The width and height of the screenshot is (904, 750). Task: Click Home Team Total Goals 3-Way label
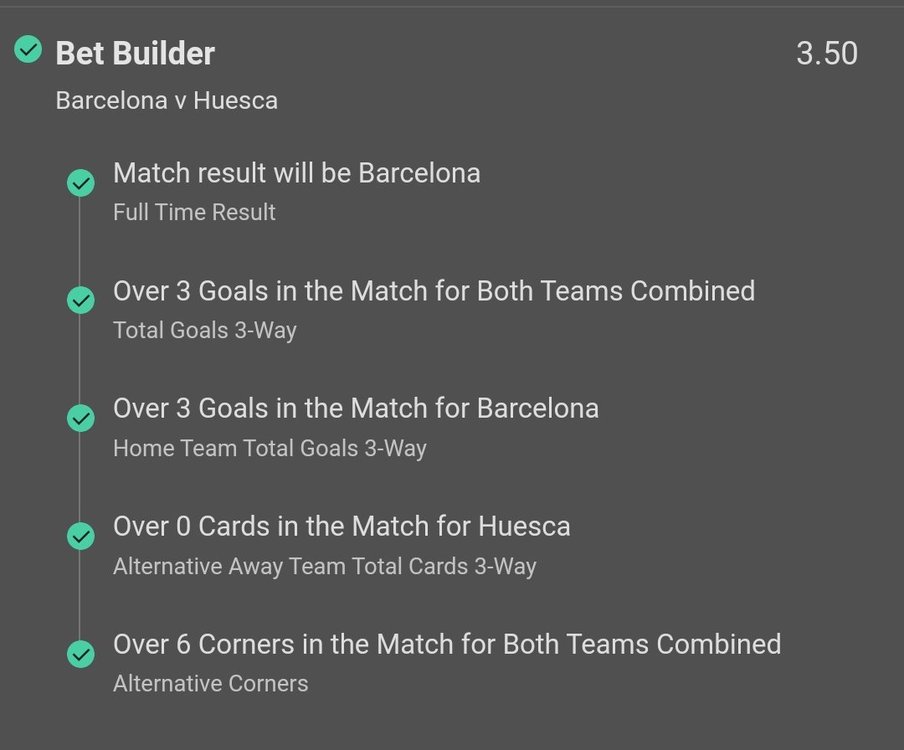coord(269,448)
